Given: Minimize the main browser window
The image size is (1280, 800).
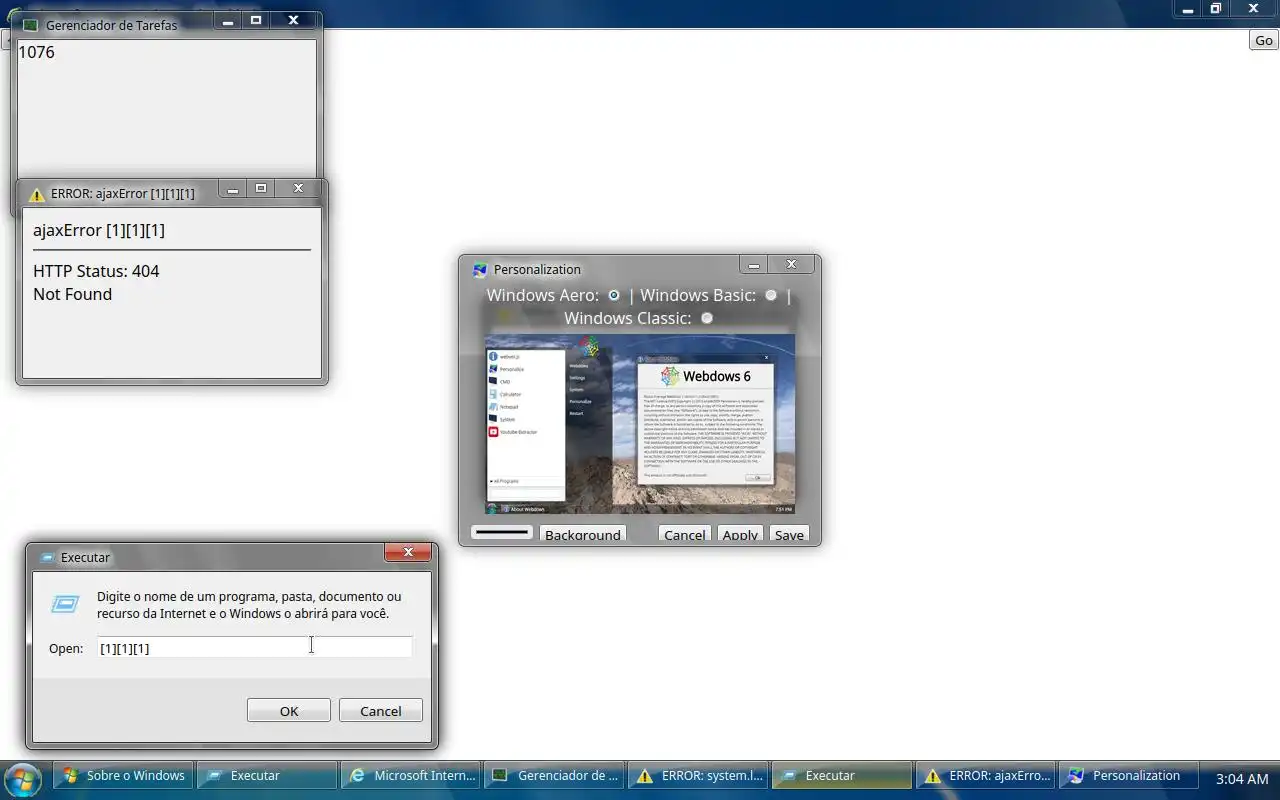Looking at the screenshot, I should pyautogui.click(x=1187, y=8).
